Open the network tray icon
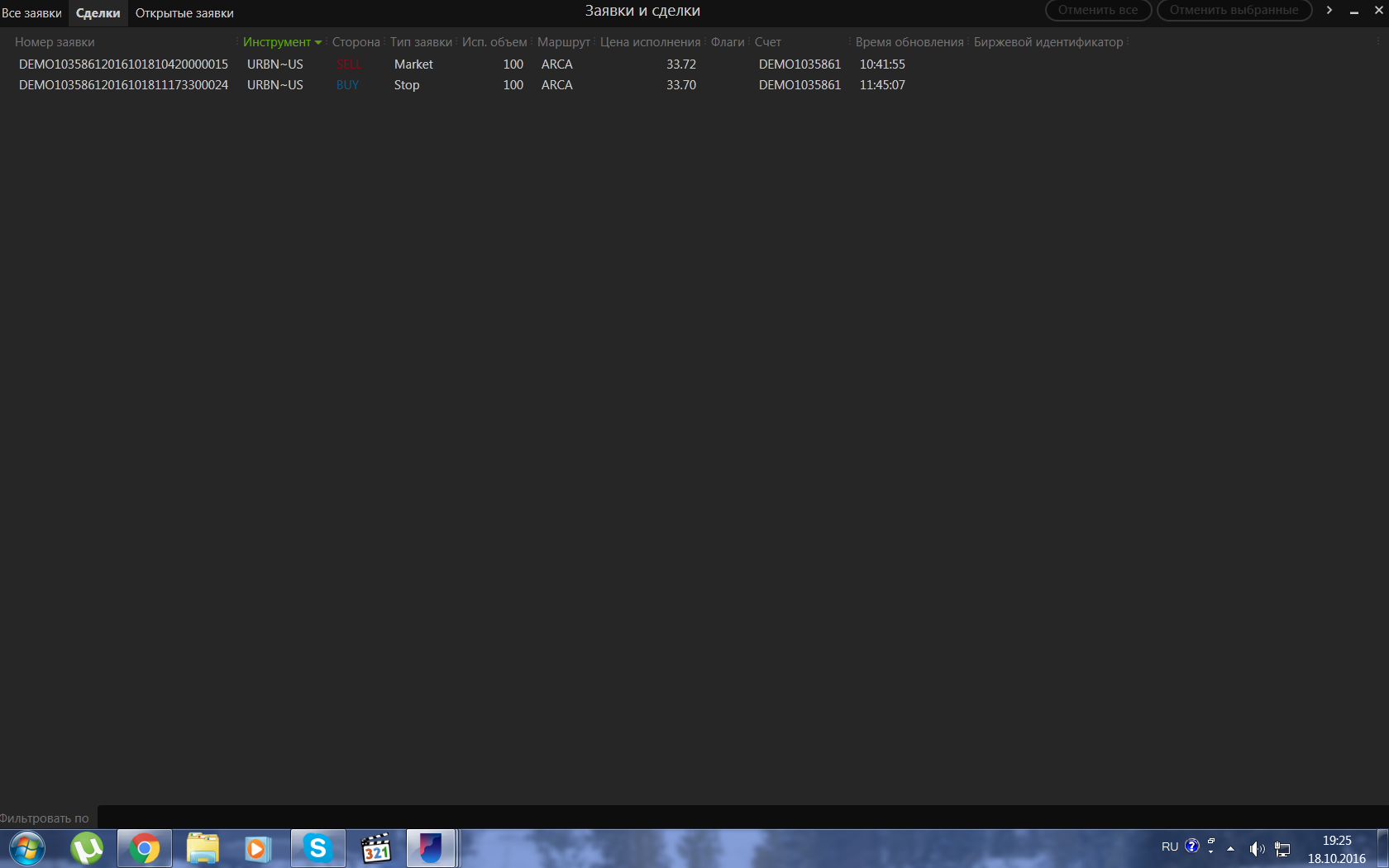The width and height of the screenshot is (1389, 868). [x=1282, y=849]
